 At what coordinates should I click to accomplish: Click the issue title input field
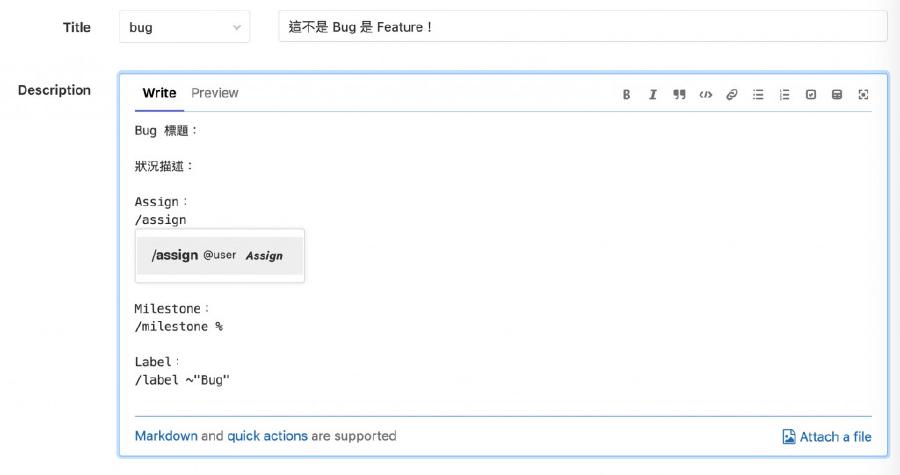(x=583, y=26)
